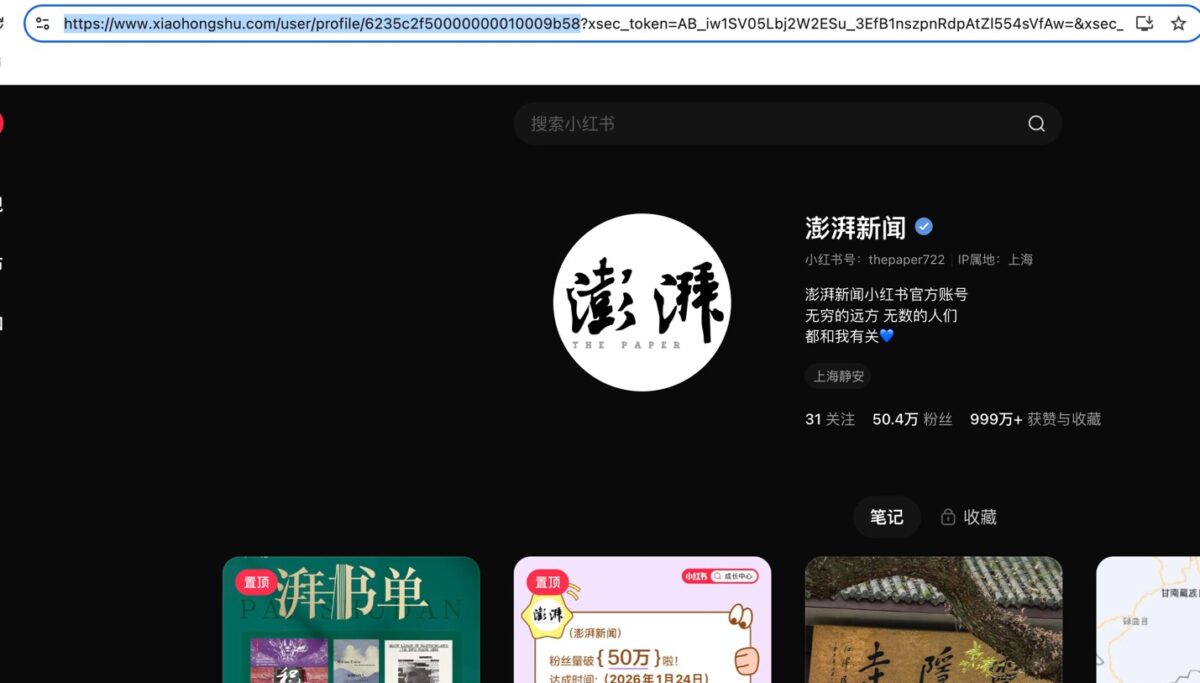This screenshot has height=683, width=1200.
Task: Click the install app icon in address bar
Action: tap(1144, 23)
